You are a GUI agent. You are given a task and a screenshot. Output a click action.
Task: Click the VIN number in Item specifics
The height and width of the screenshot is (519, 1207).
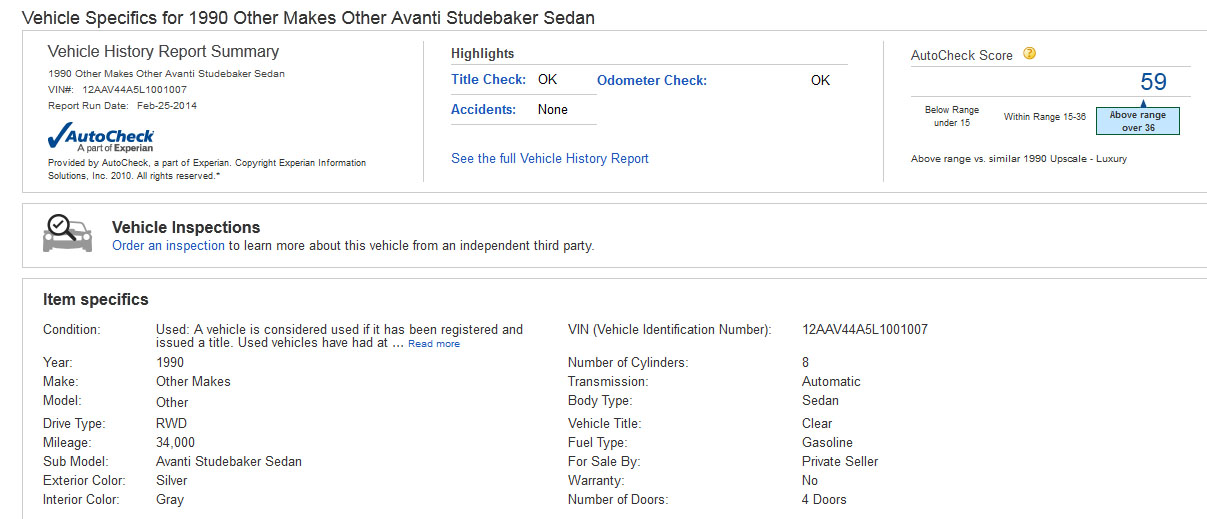(865, 330)
